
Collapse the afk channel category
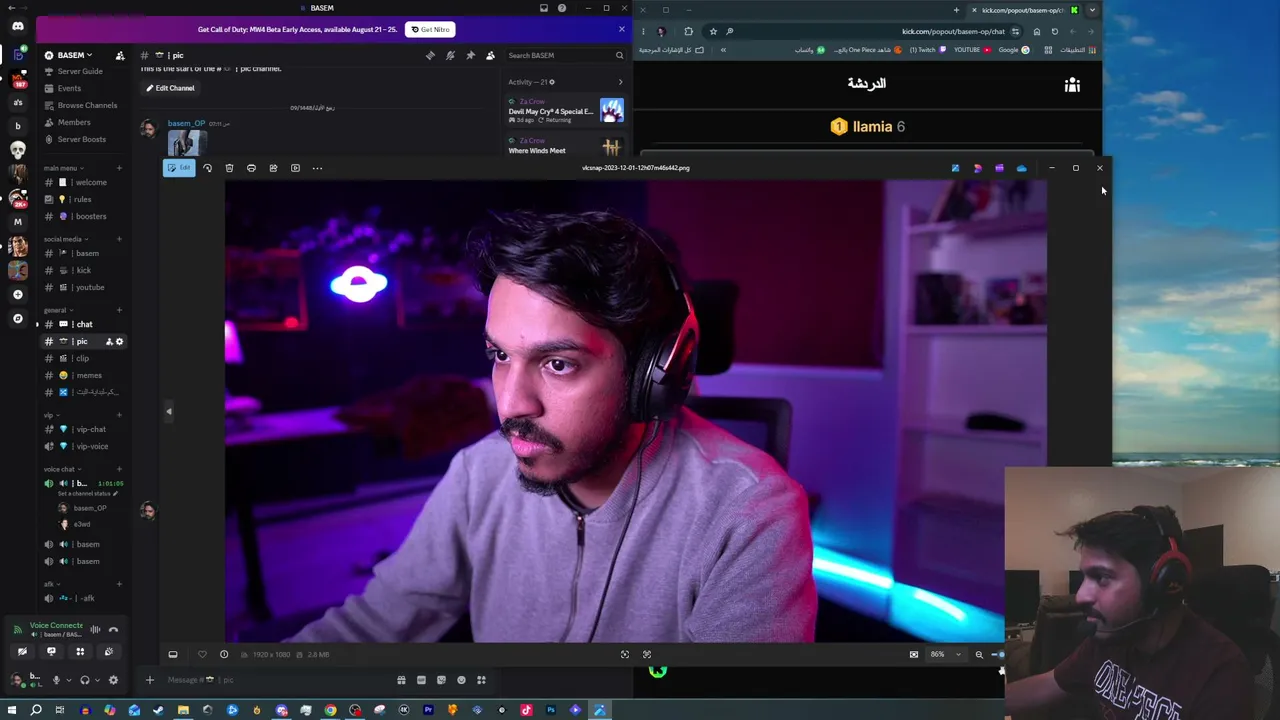51,584
